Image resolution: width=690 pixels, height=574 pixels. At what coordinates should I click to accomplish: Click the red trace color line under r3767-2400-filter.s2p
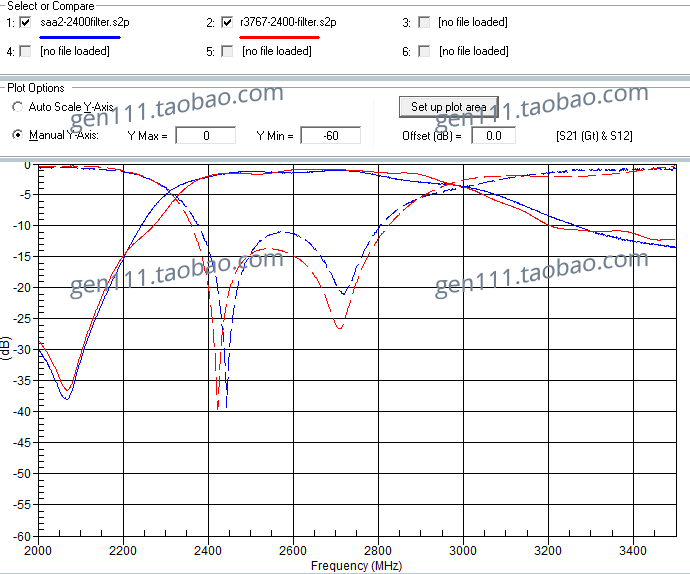[279, 37]
